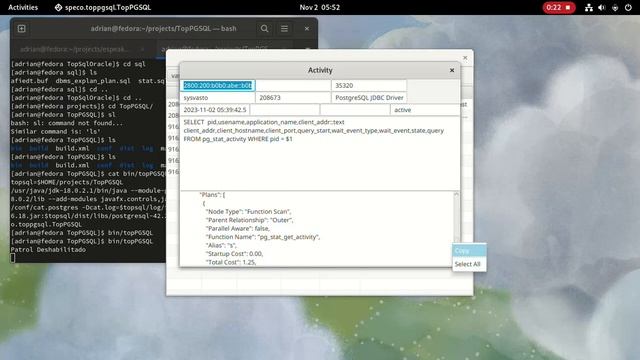This screenshot has height=360, width=640.
Task: Click the pid field 208673
Action: (x=293, y=98)
